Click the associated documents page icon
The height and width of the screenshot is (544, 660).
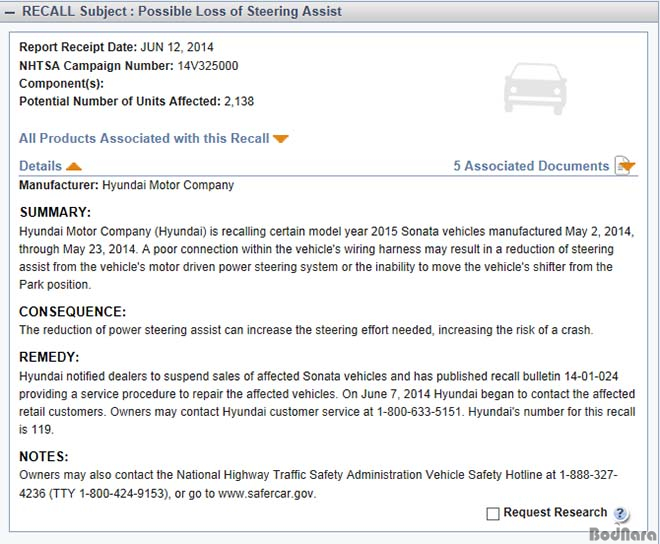625,165
